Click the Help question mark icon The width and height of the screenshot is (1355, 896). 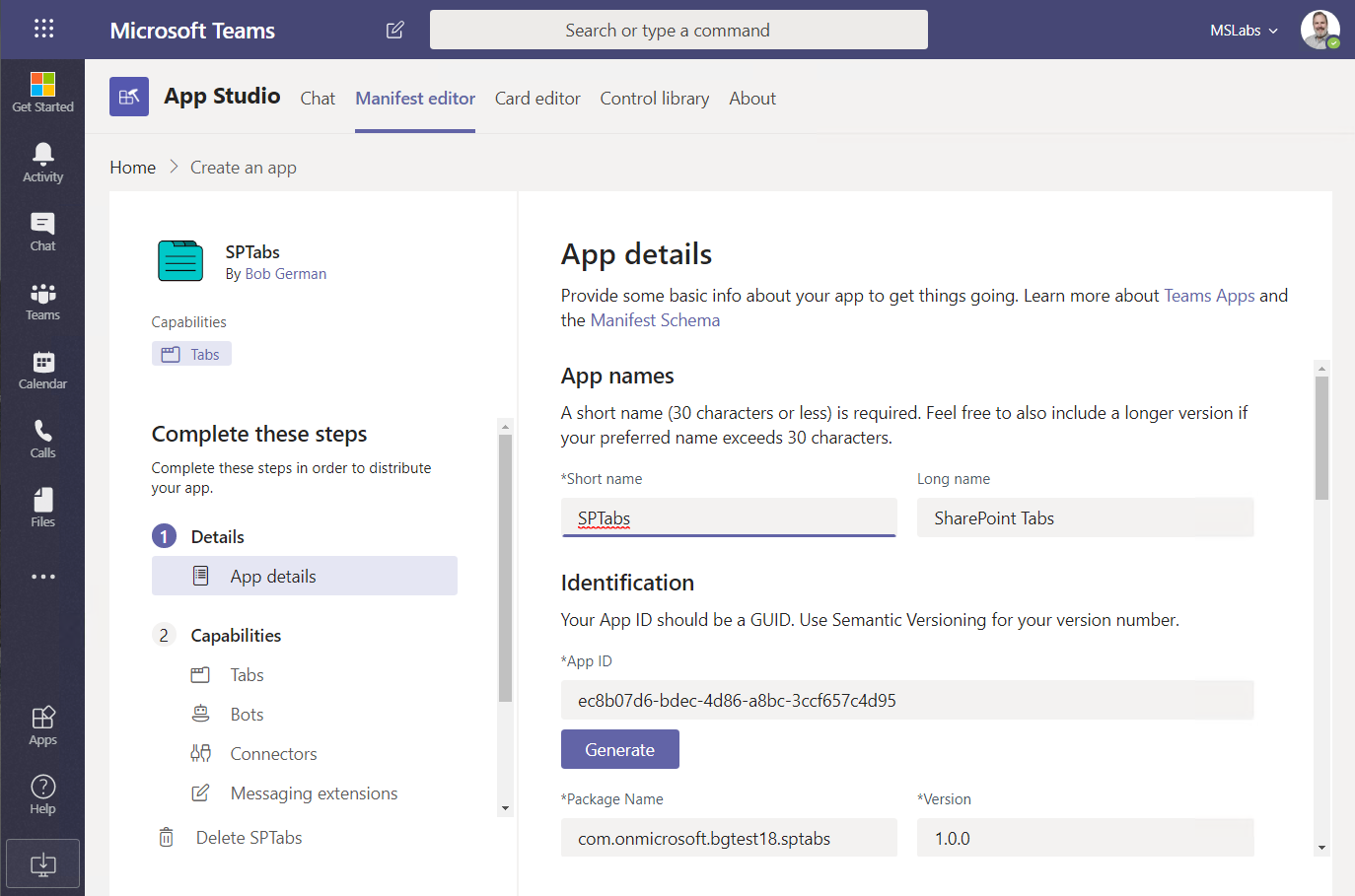click(x=42, y=794)
